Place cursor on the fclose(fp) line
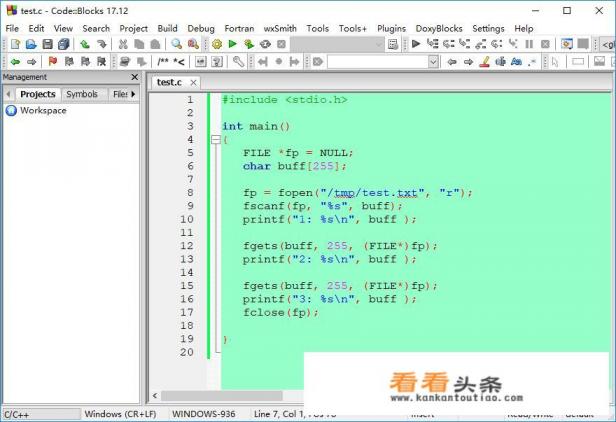Screen dimensions: 616x422 click(280, 312)
